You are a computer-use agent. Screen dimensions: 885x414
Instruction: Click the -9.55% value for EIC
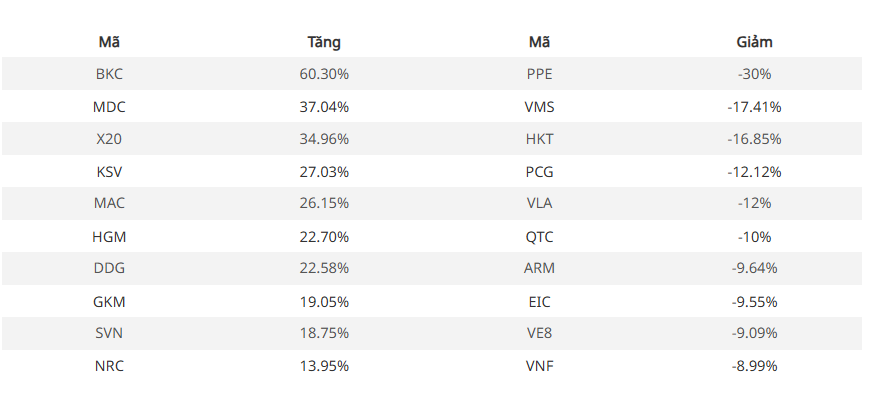754,302
